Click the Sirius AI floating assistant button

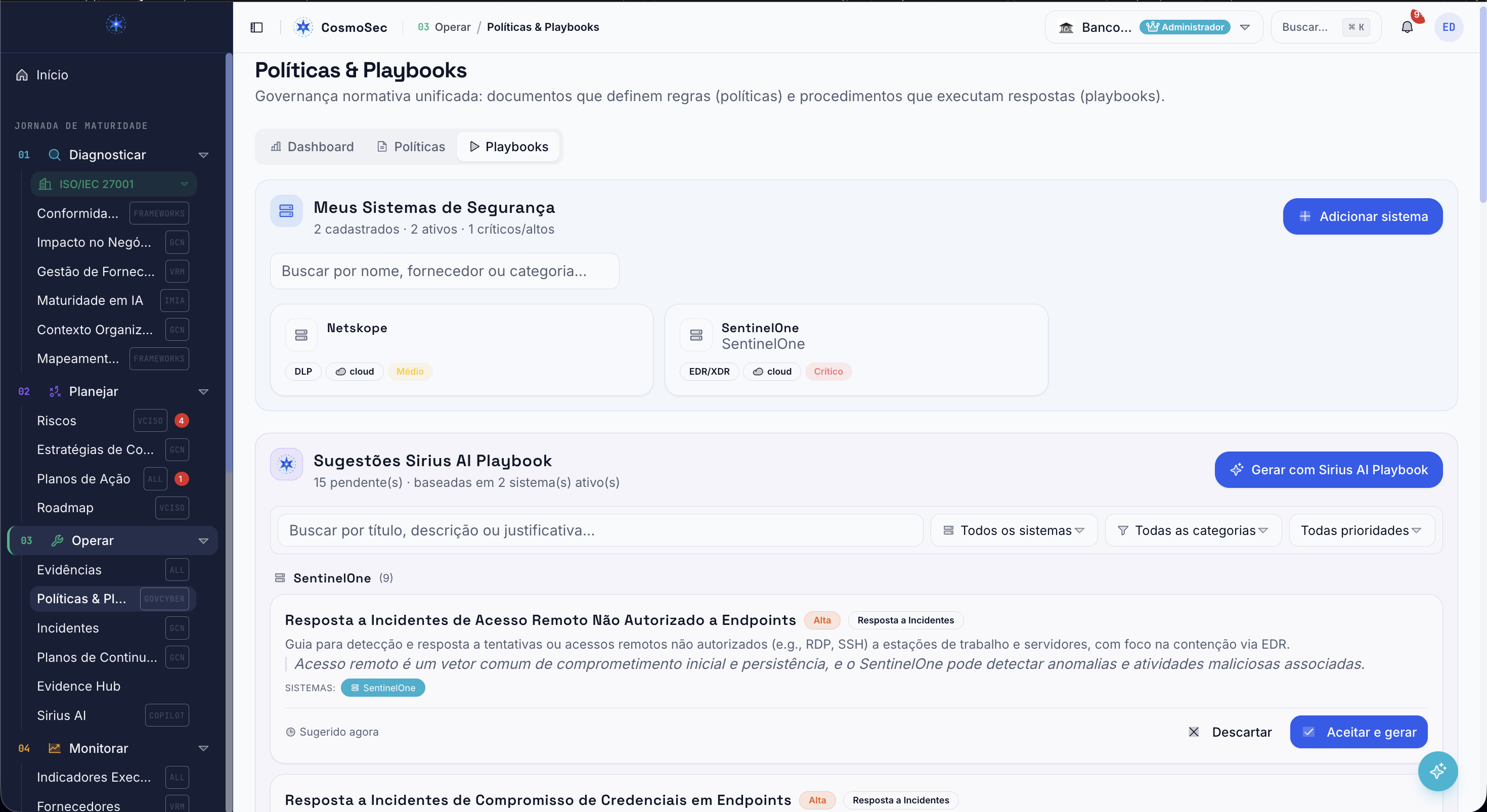click(x=1437, y=771)
